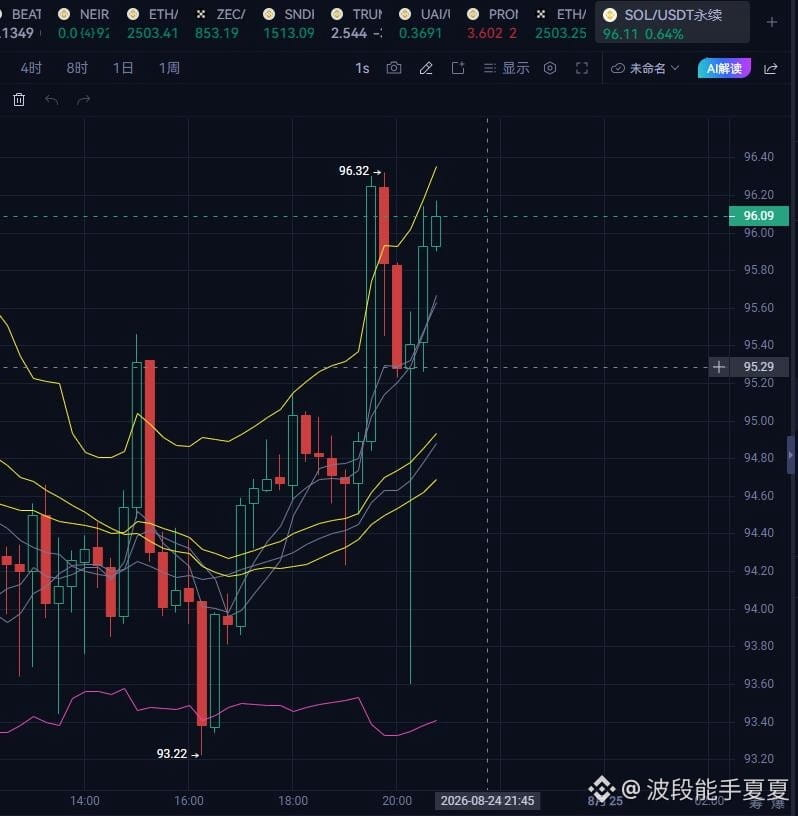
Task: Open the AI解读 analysis button
Action: coord(724,68)
